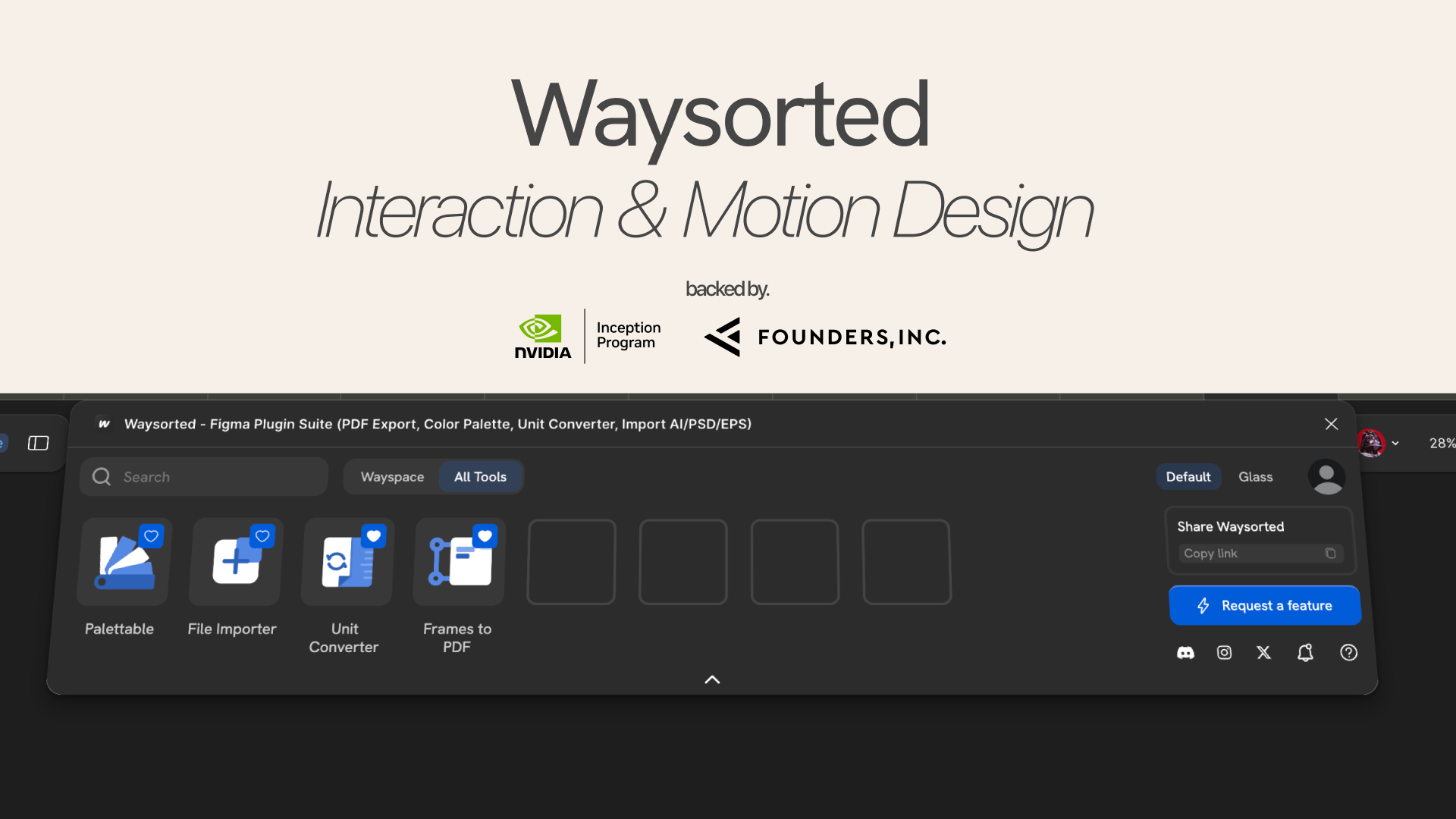
Task: Open the user profile avatar
Action: [1326, 477]
